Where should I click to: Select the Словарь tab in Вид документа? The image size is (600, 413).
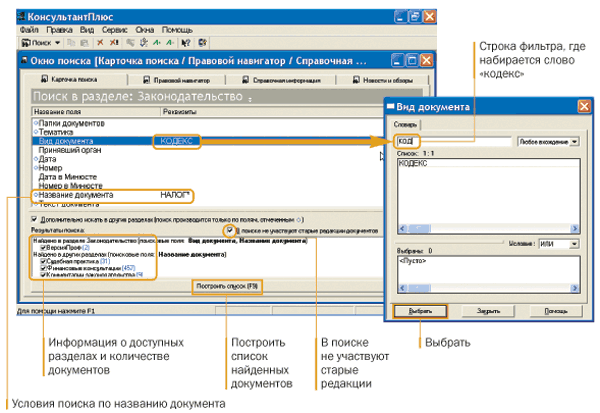pos(405,124)
